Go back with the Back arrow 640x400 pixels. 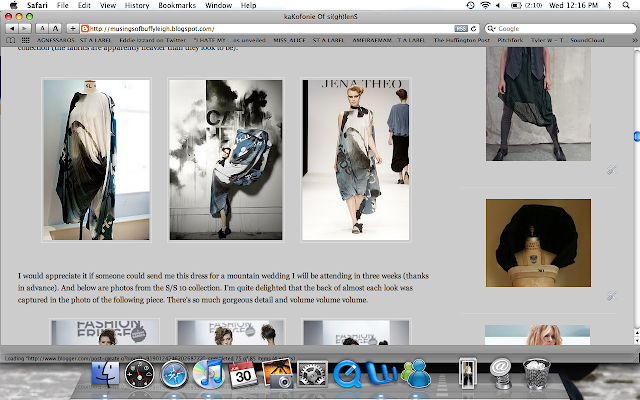click(12, 28)
